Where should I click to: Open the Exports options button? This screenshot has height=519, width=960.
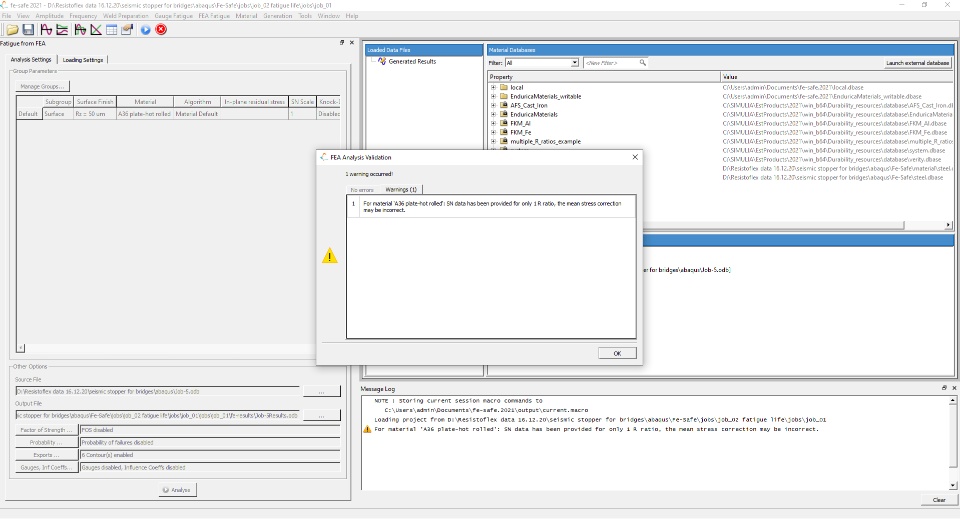pos(47,455)
